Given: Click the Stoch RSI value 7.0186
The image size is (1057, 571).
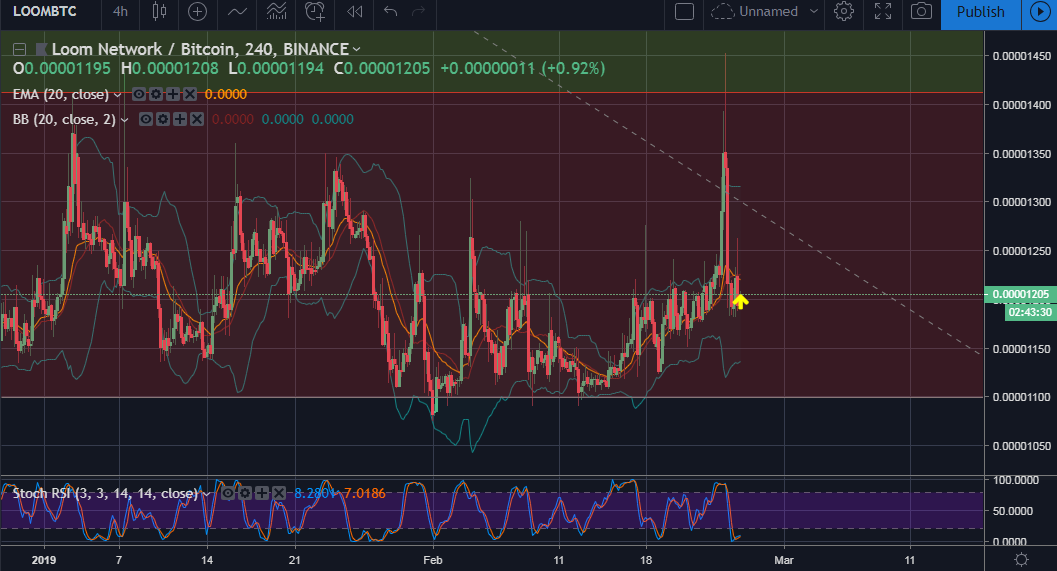Looking at the screenshot, I should click(x=365, y=493).
